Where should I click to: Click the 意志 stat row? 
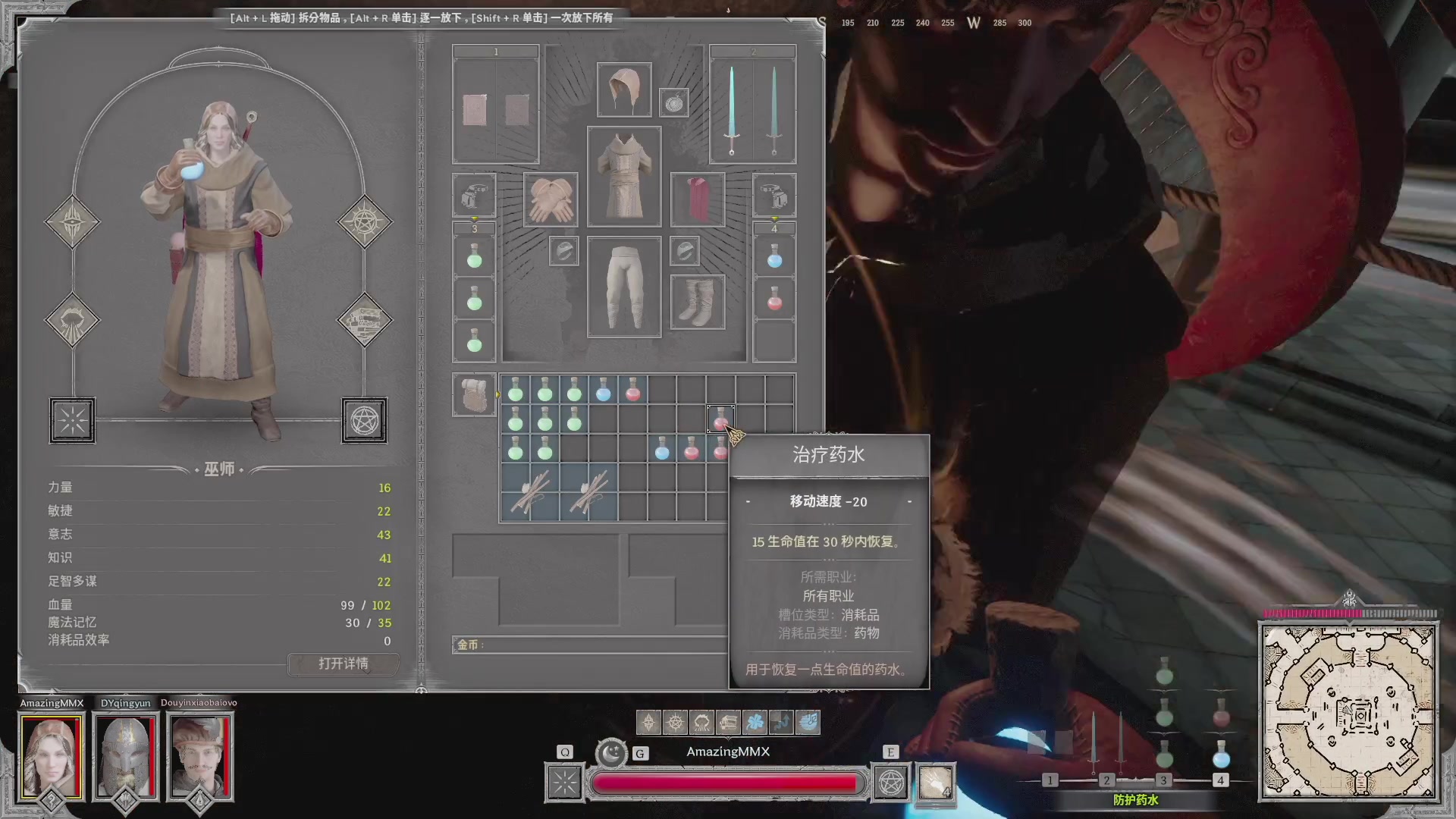pos(219,535)
